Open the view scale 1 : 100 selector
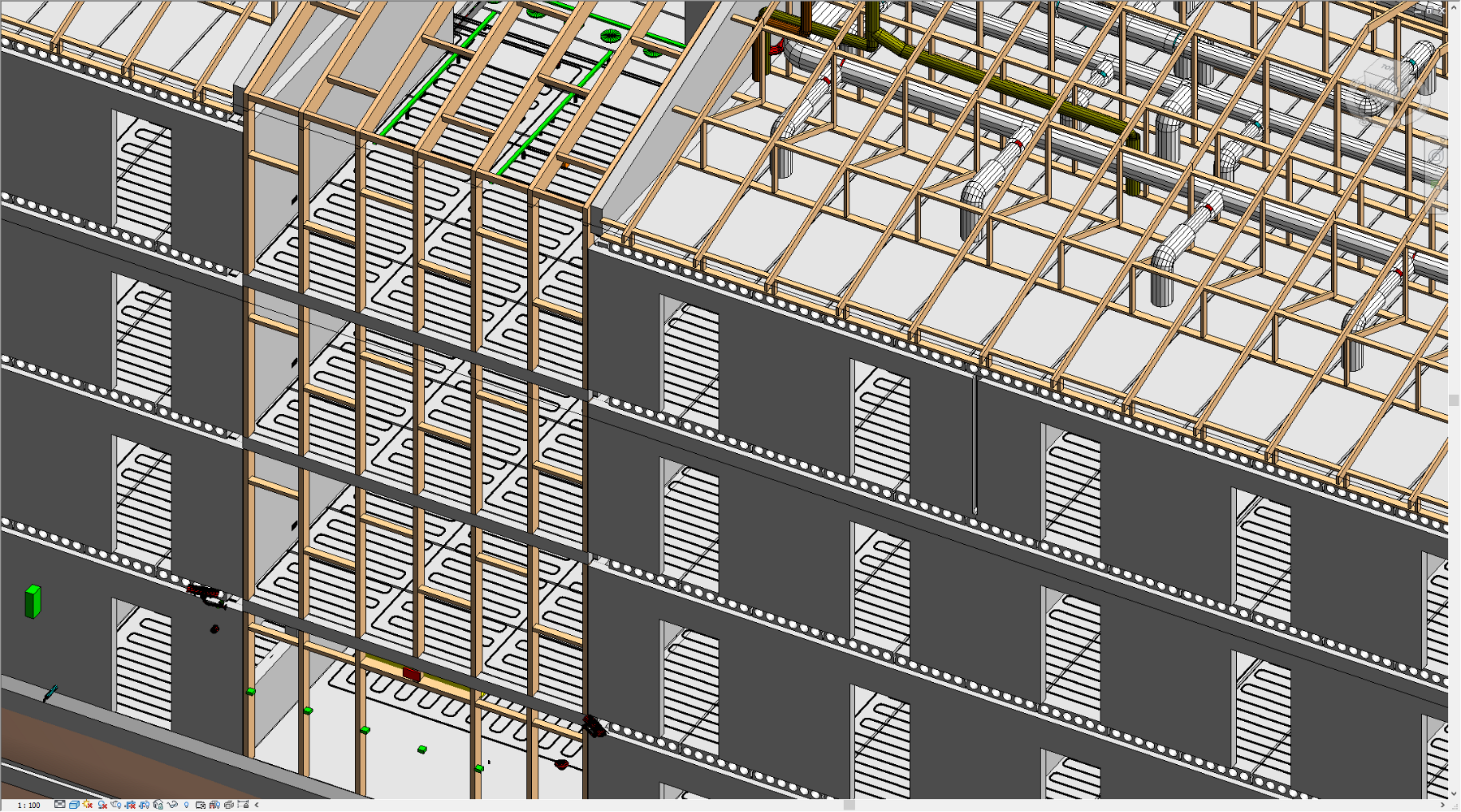The height and width of the screenshot is (812, 1461). (x=28, y=805)
